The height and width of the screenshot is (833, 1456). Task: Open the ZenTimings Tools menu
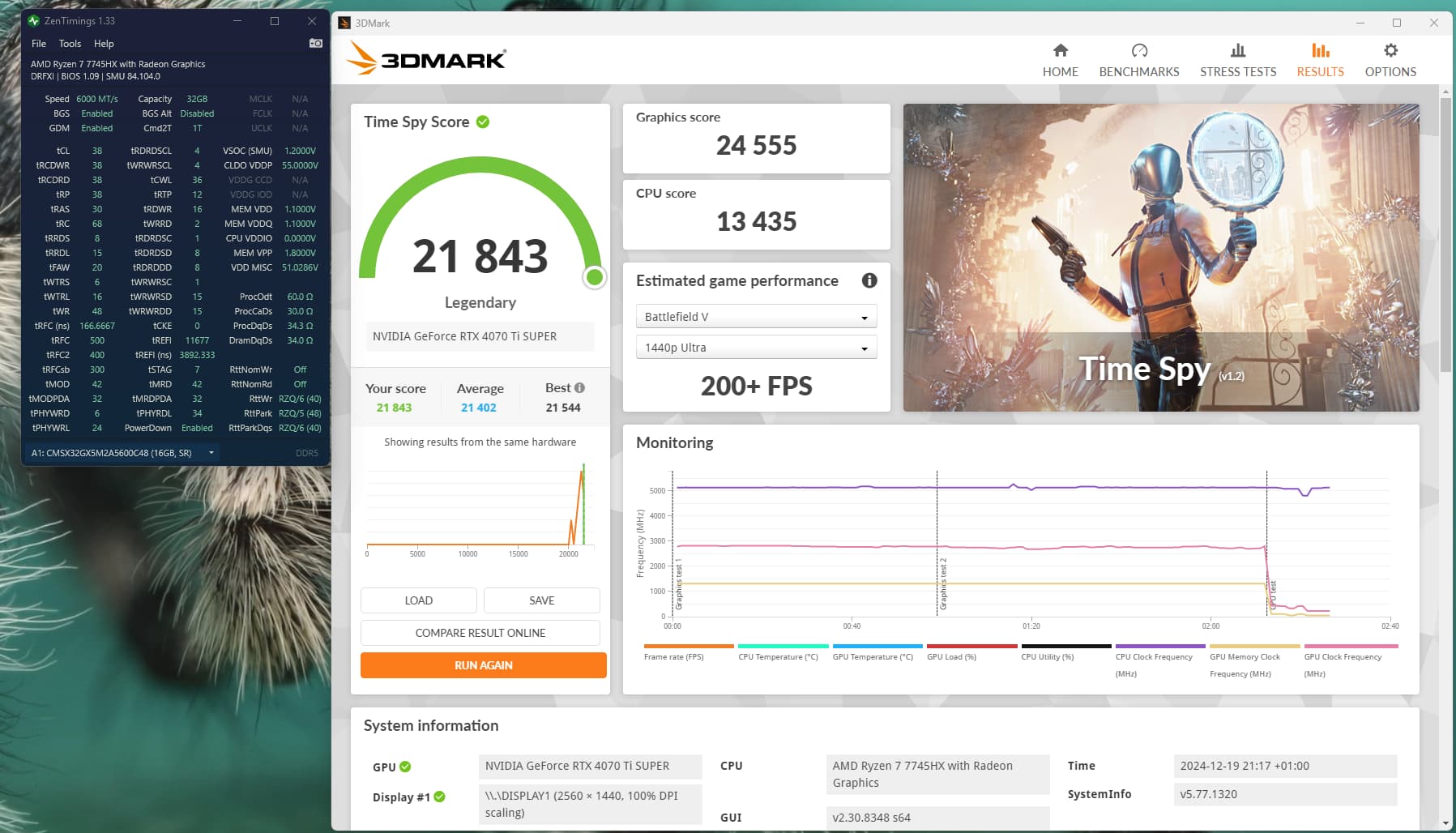click(70, 44)
